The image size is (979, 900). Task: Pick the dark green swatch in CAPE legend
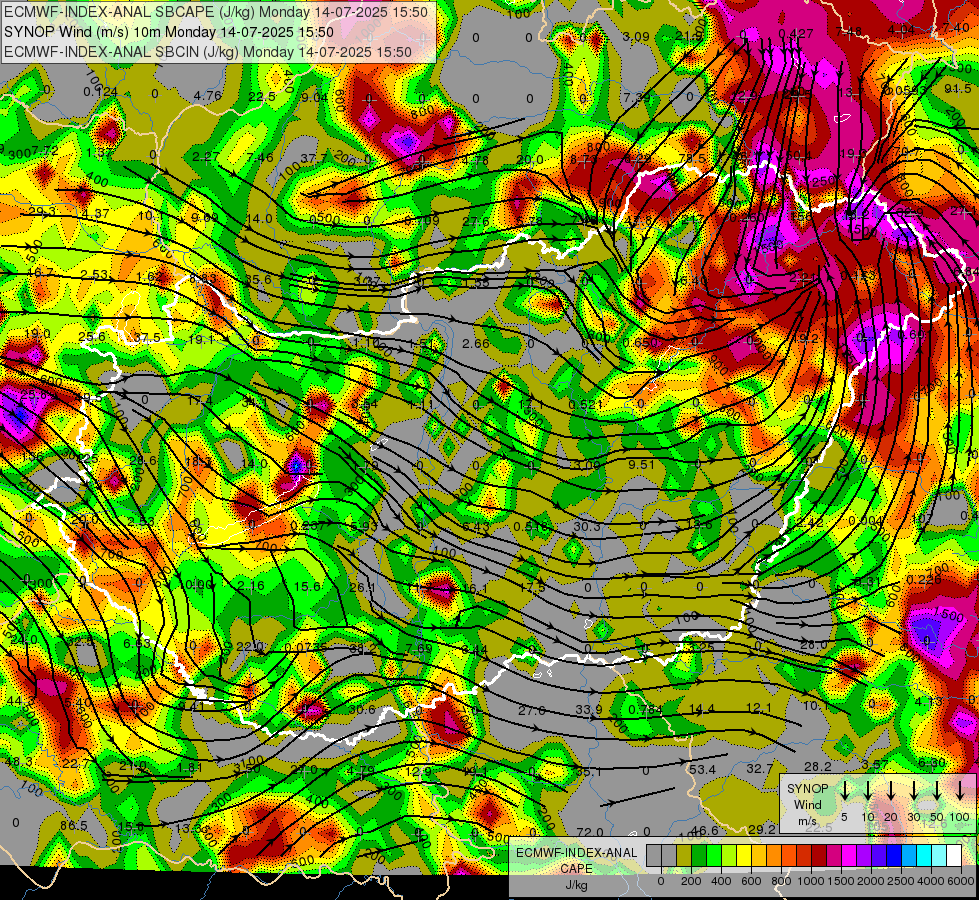(x=699, y=856)
